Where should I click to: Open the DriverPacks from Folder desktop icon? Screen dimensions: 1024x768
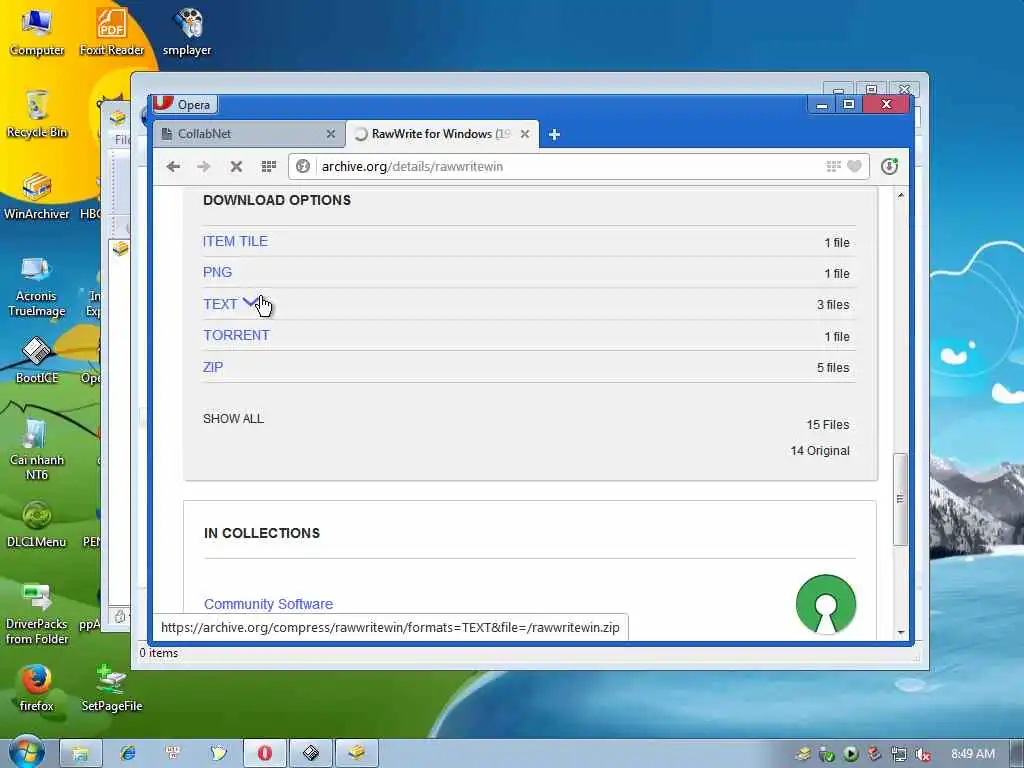37,613
